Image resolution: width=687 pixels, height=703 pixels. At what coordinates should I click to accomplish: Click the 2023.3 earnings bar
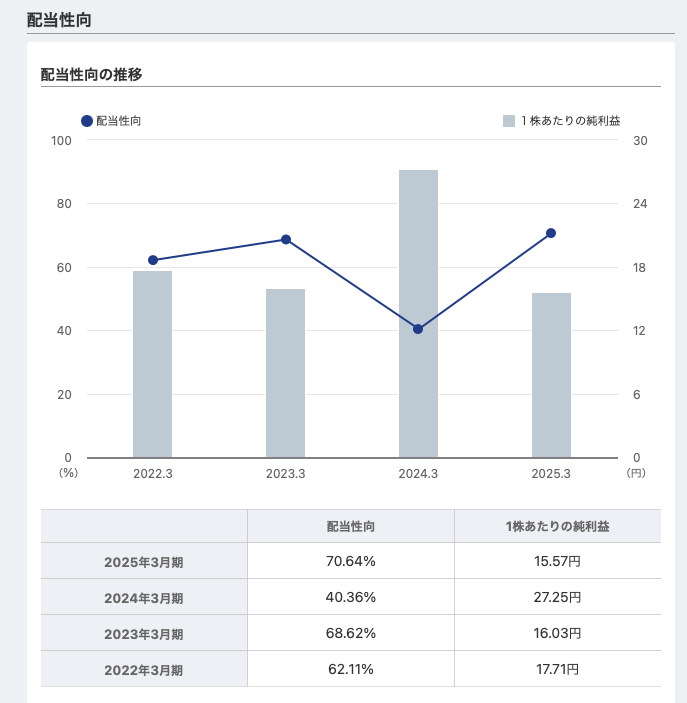point(285,373)
